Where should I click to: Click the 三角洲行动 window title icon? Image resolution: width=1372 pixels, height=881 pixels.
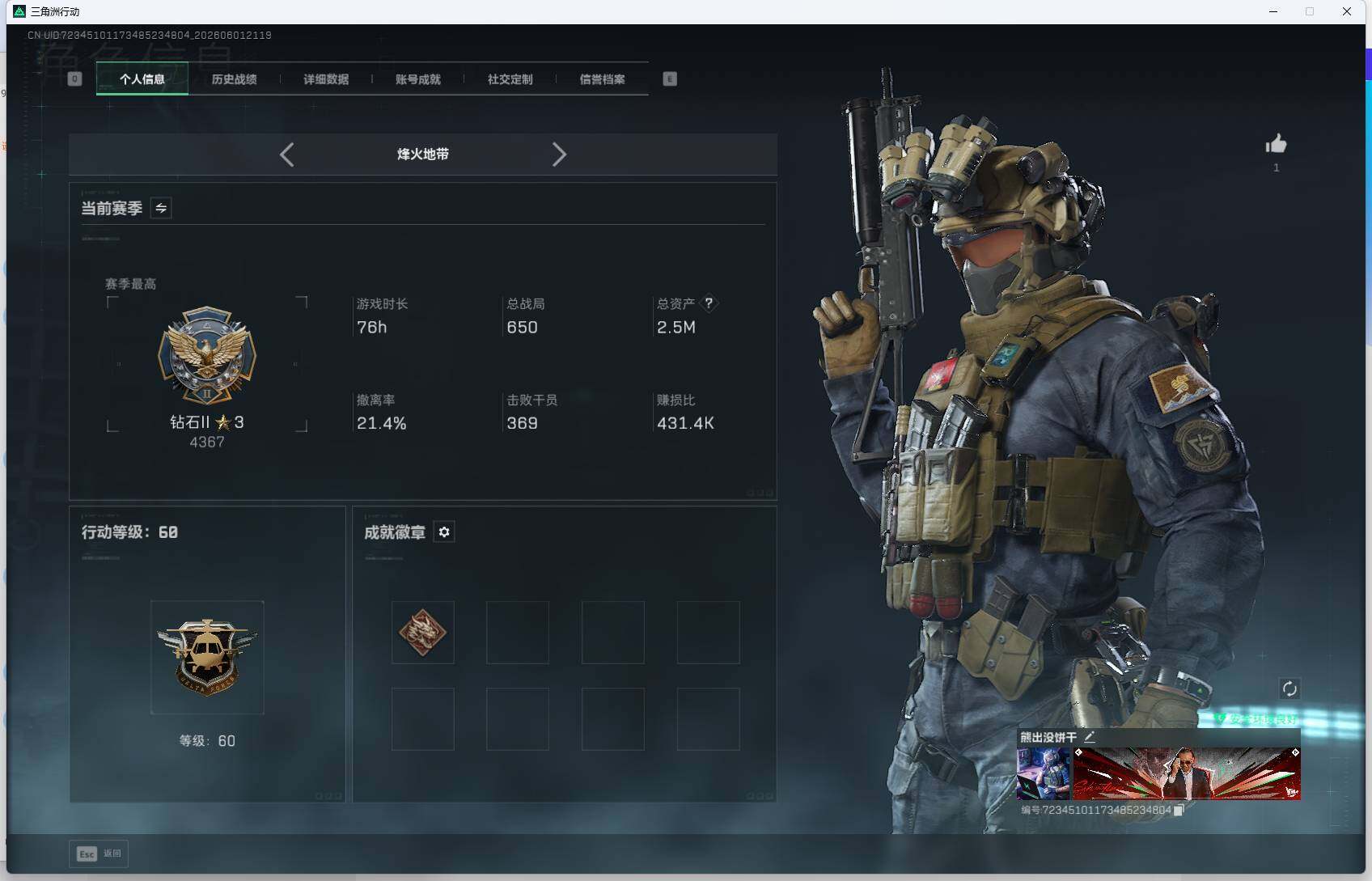pyautogui.click(x=19, y=11)
